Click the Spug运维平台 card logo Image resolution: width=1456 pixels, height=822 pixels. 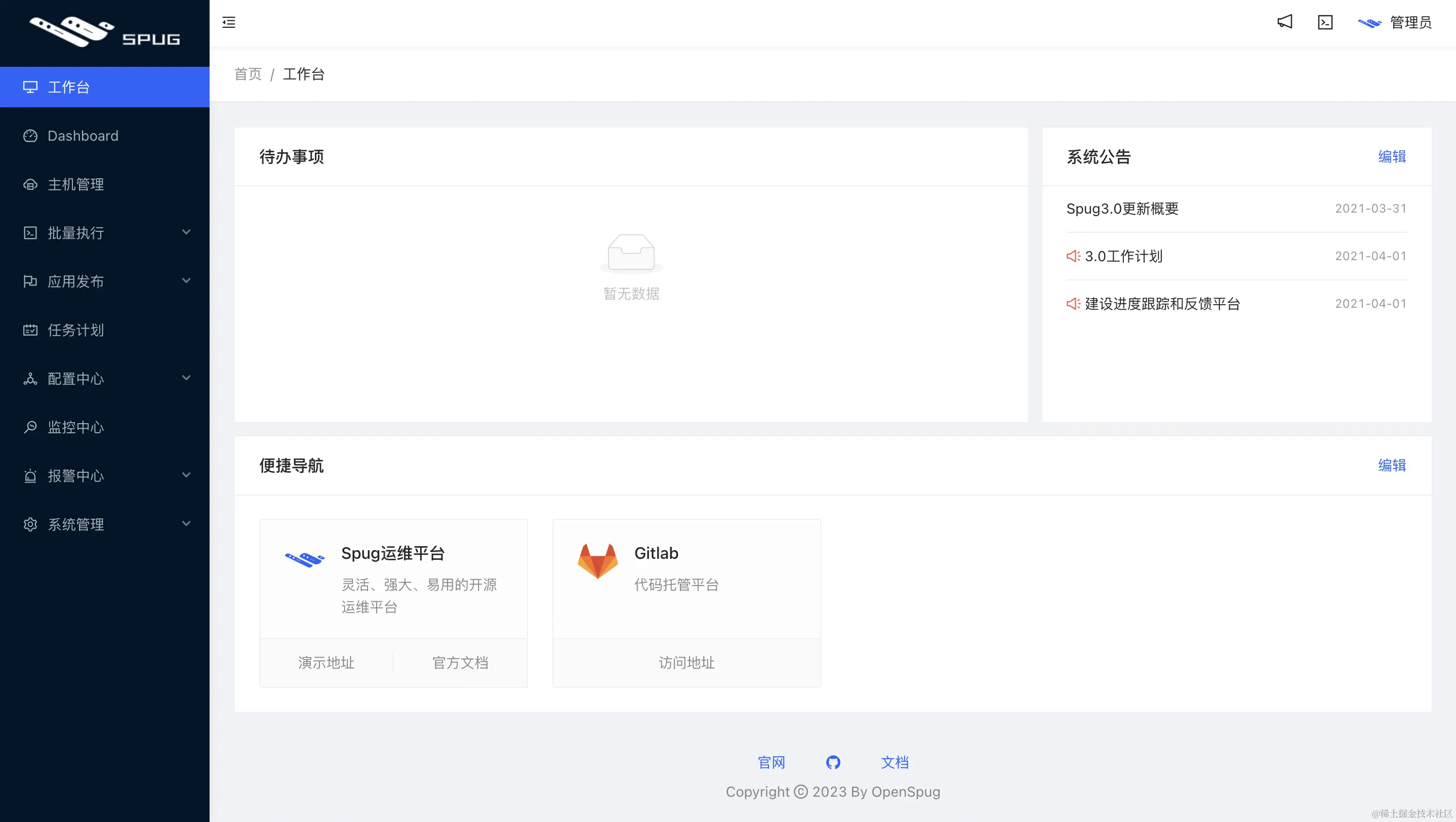(305, 559)
